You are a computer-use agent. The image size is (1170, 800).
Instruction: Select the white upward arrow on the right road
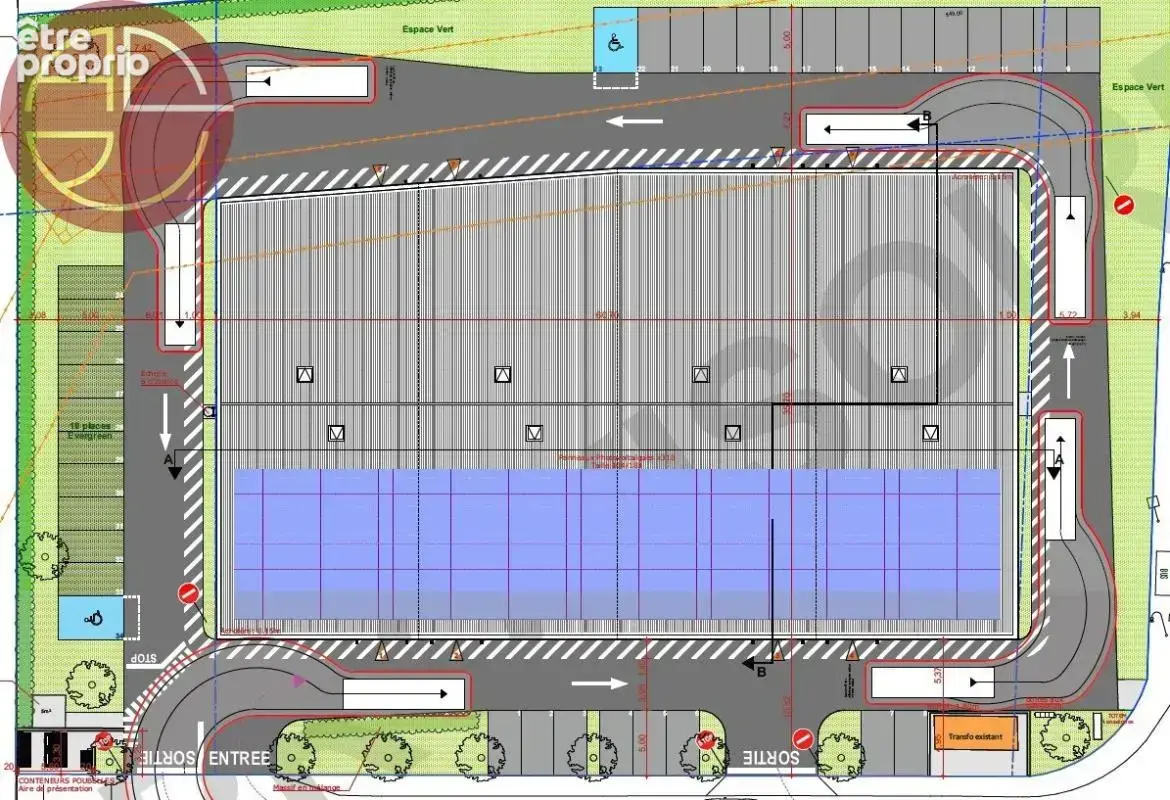pos(1069,372)
